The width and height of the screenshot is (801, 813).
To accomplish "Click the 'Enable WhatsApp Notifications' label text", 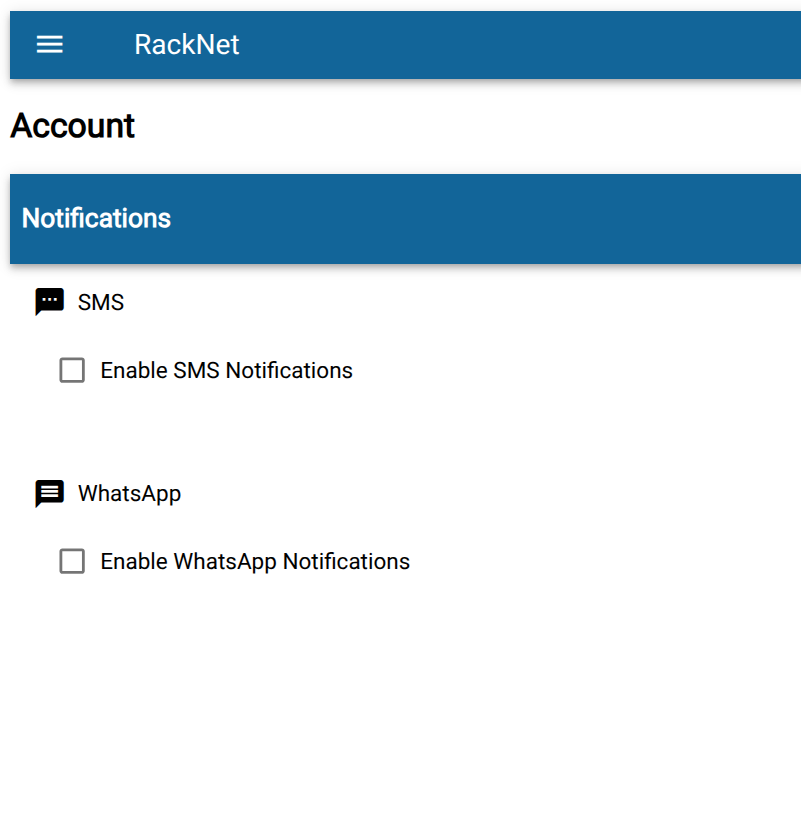I will (x=255, y=562).
